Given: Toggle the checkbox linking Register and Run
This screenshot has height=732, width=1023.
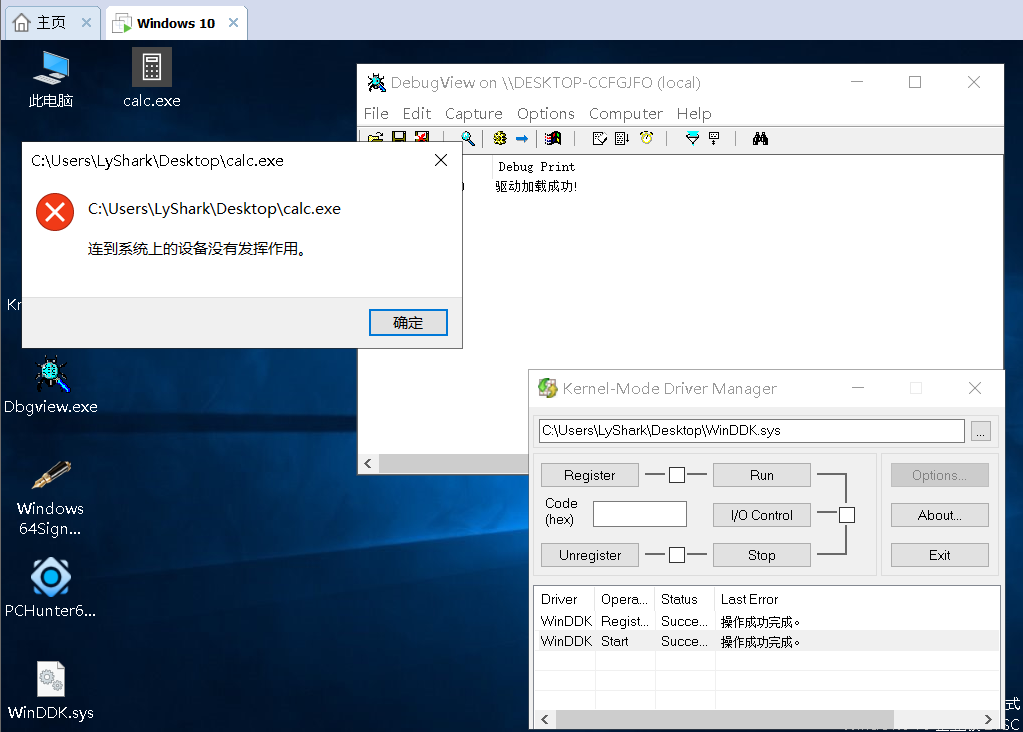Looking at the screenshot, I should point(677,475).
